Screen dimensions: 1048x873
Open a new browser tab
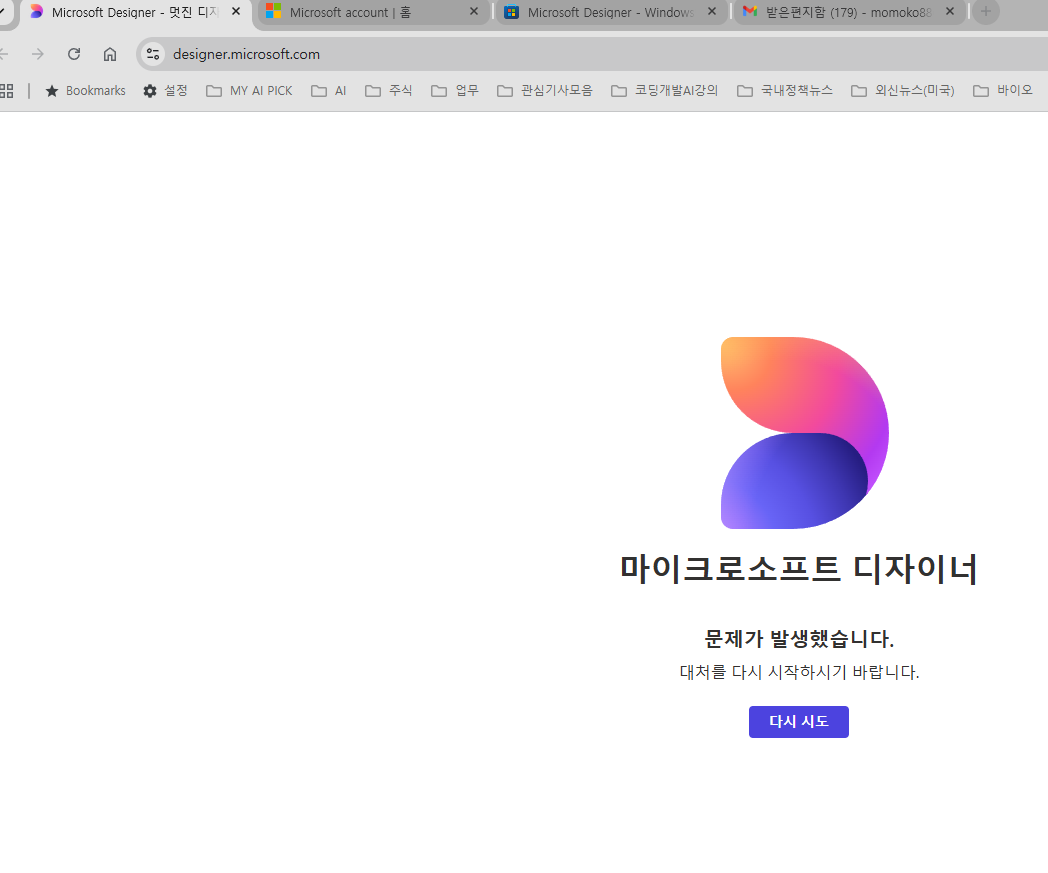pos(986,11)
